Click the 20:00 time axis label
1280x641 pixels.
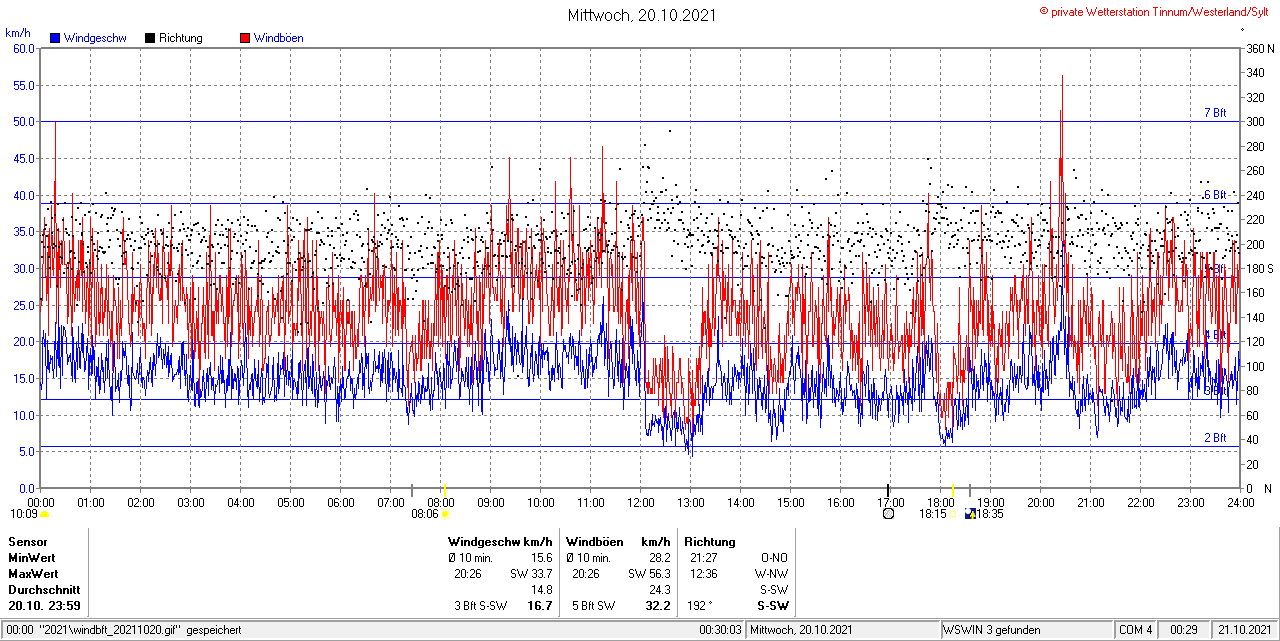(1040, 502)
